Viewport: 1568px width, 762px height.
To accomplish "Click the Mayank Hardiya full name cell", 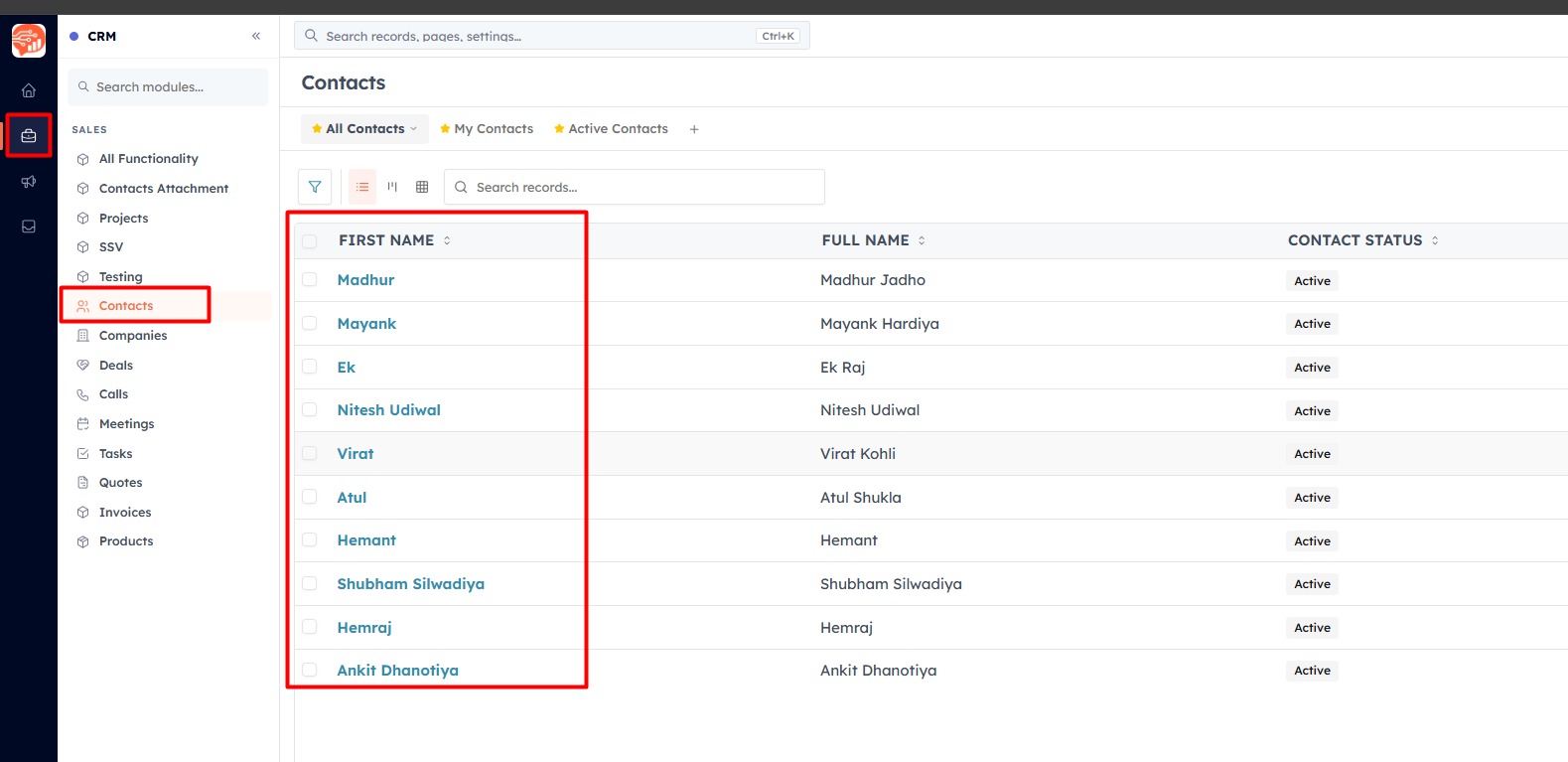I will 880,324.
